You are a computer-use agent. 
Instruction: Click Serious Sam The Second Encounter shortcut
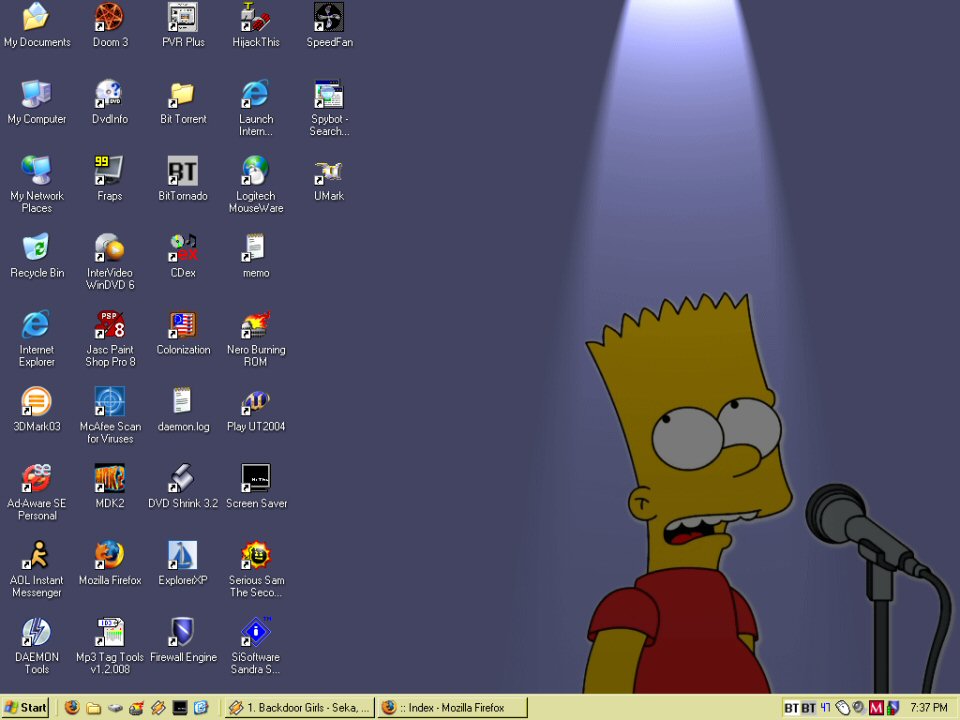coord(256,569)
